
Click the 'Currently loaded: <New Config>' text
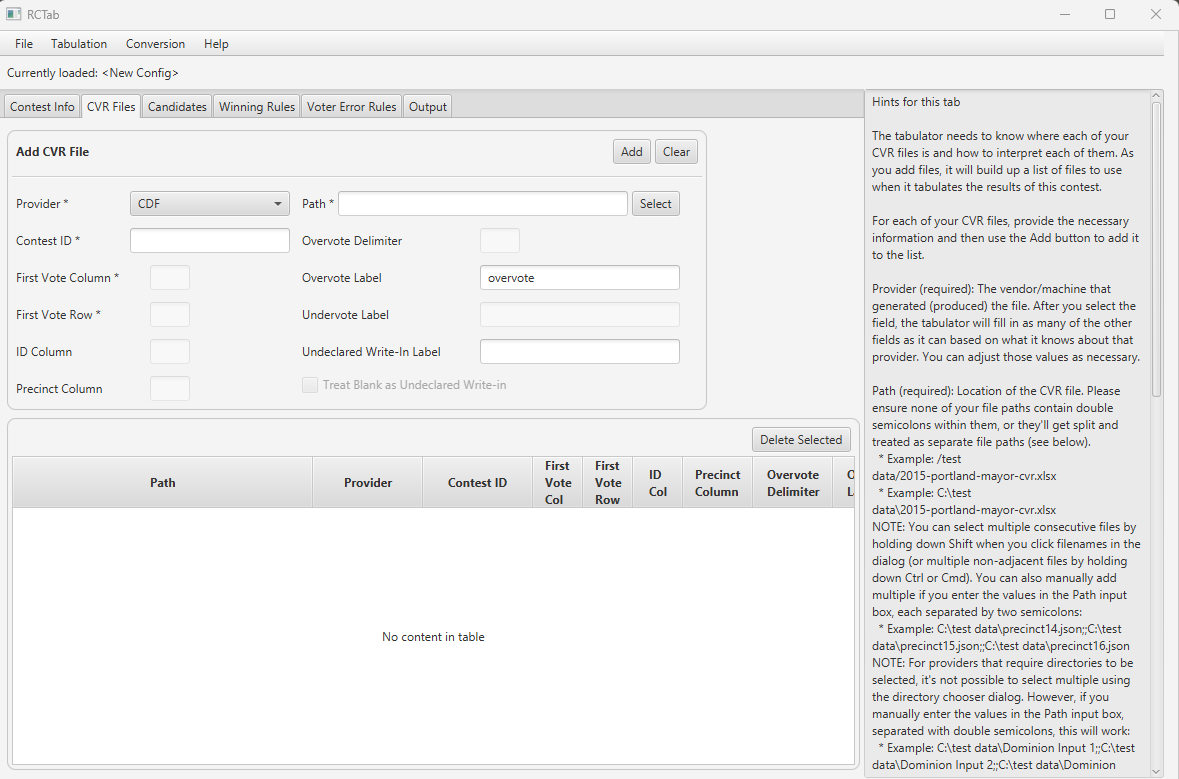(x=92, y=73)
